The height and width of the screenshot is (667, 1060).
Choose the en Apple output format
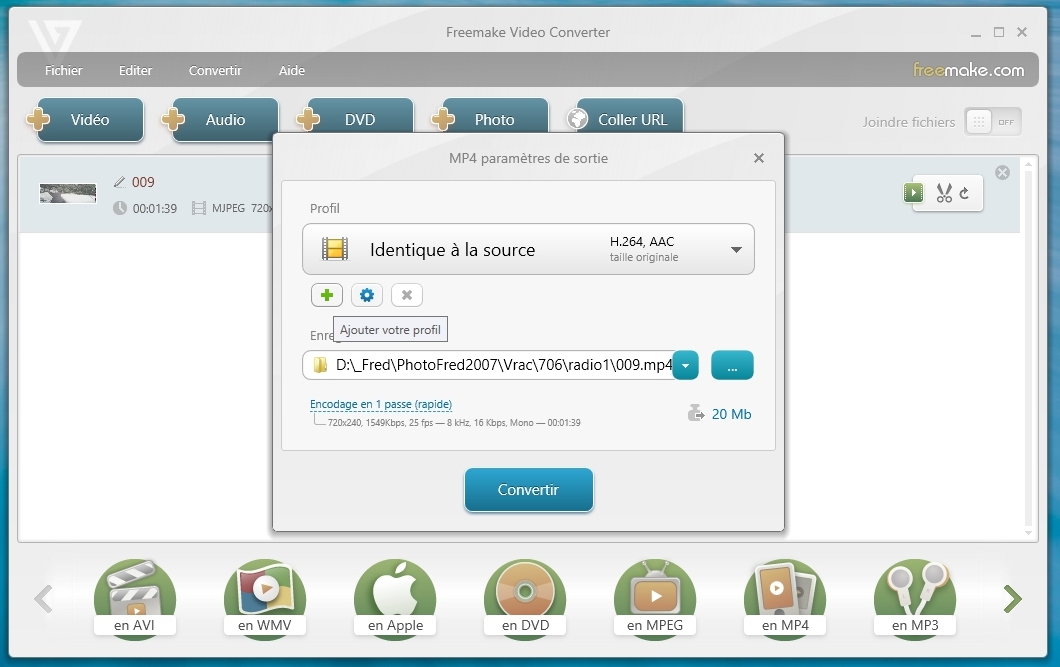point(395,599)
